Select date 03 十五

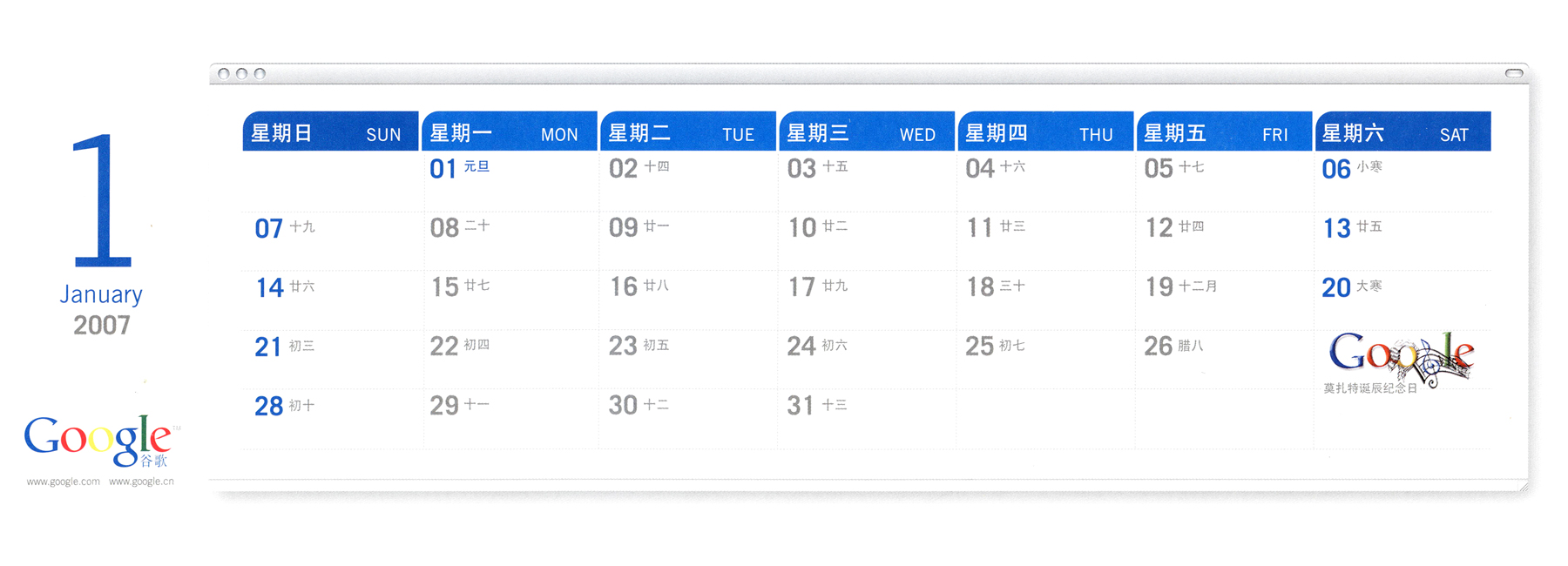(817, 168)
